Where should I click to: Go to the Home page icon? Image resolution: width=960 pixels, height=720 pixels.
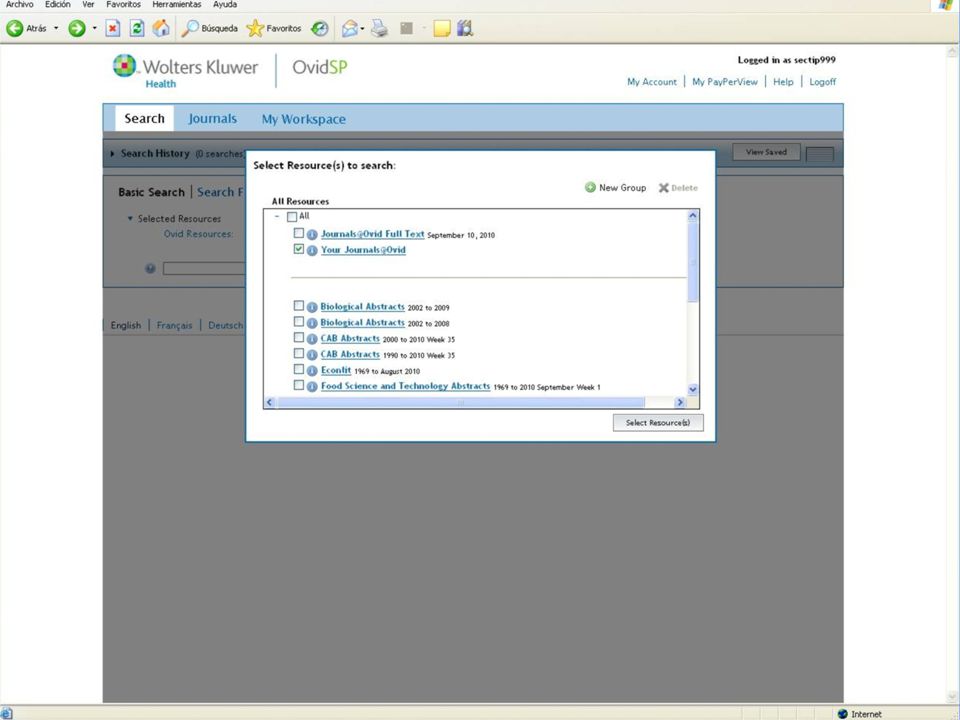[x=161, y=28]
